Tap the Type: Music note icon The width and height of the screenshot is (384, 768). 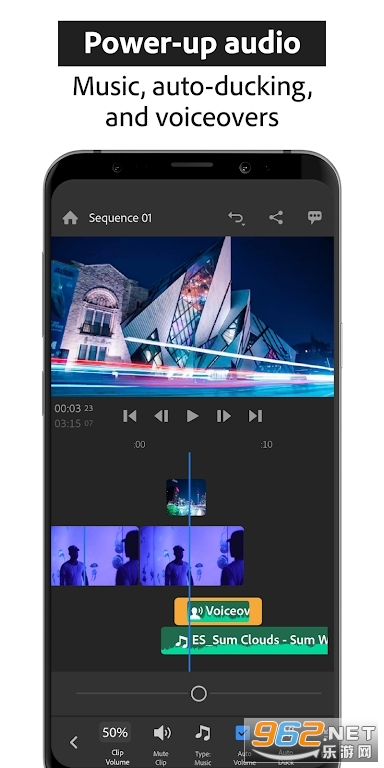pyautogui.click(x=203, y=733)
